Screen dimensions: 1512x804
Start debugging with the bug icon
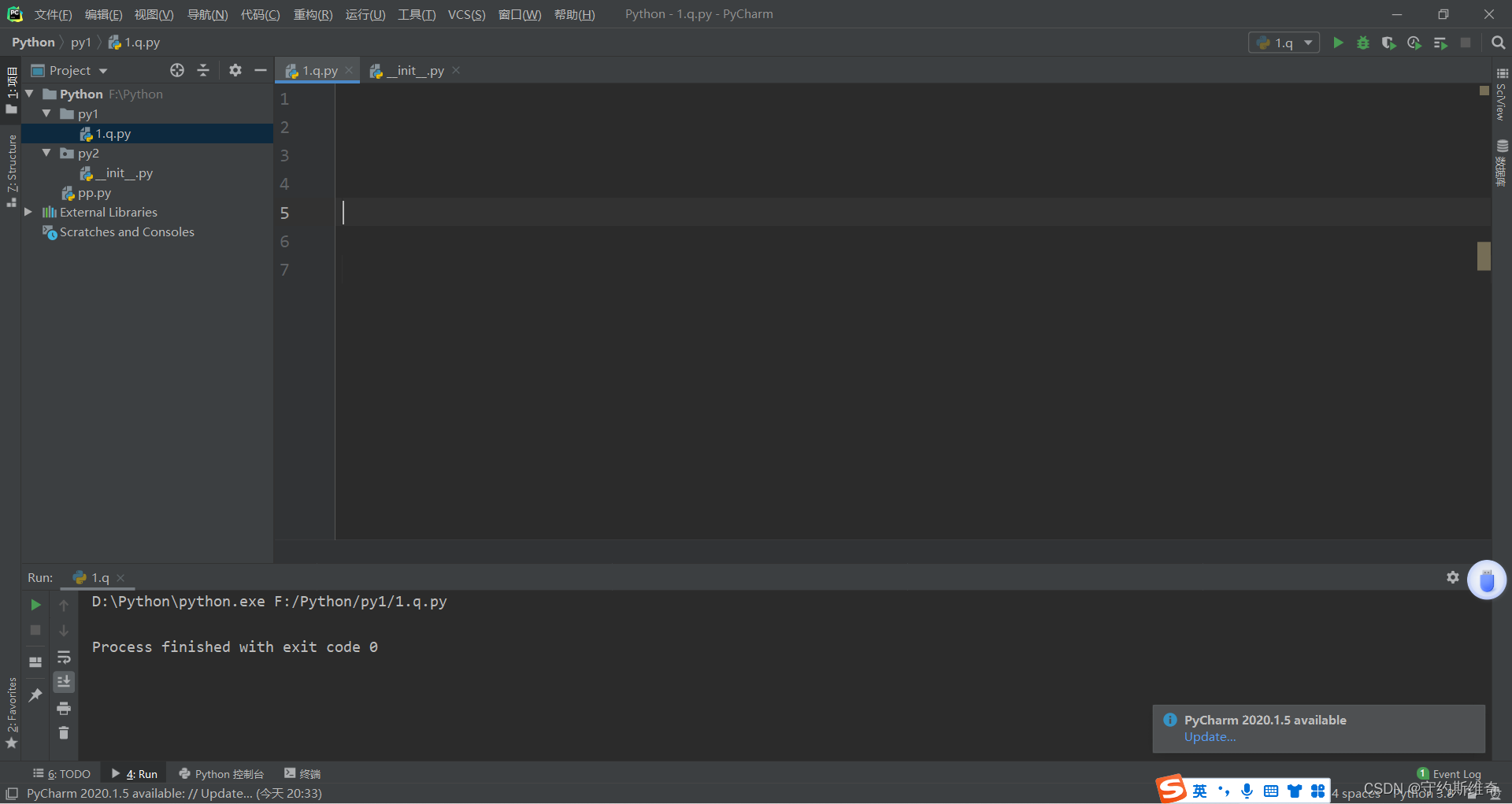click(x=1363, y=43)
